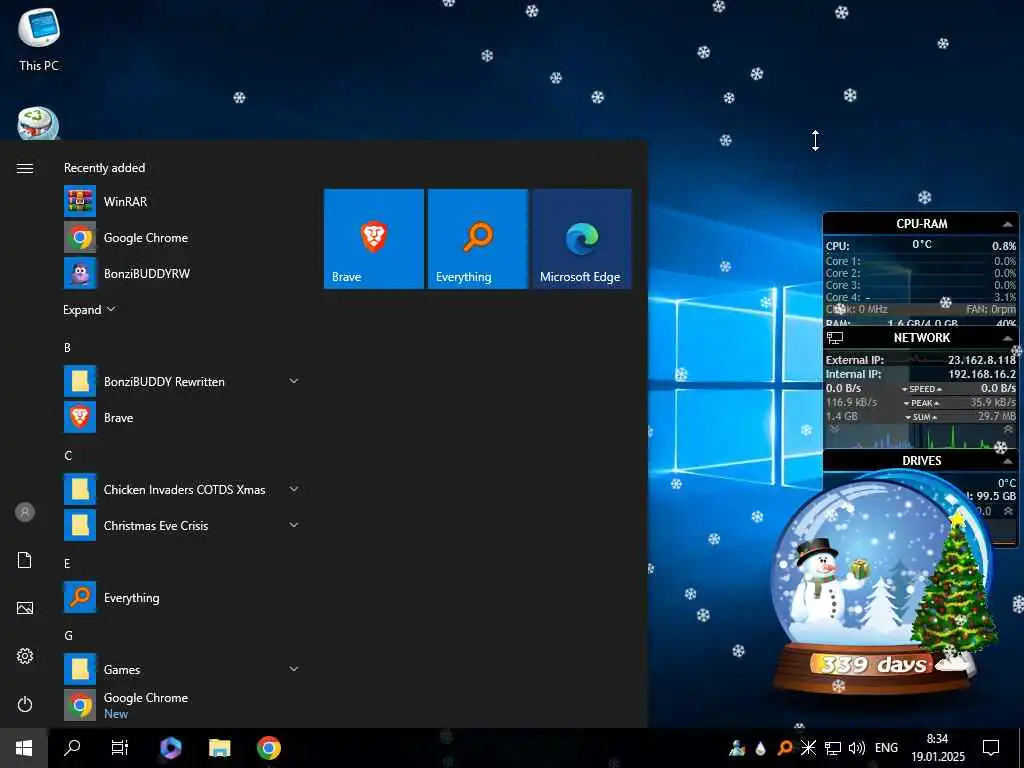This screenshot has width=1024, height=768.
Task: Open Pictures from the Start sidebar
Action: coord(25,608)
